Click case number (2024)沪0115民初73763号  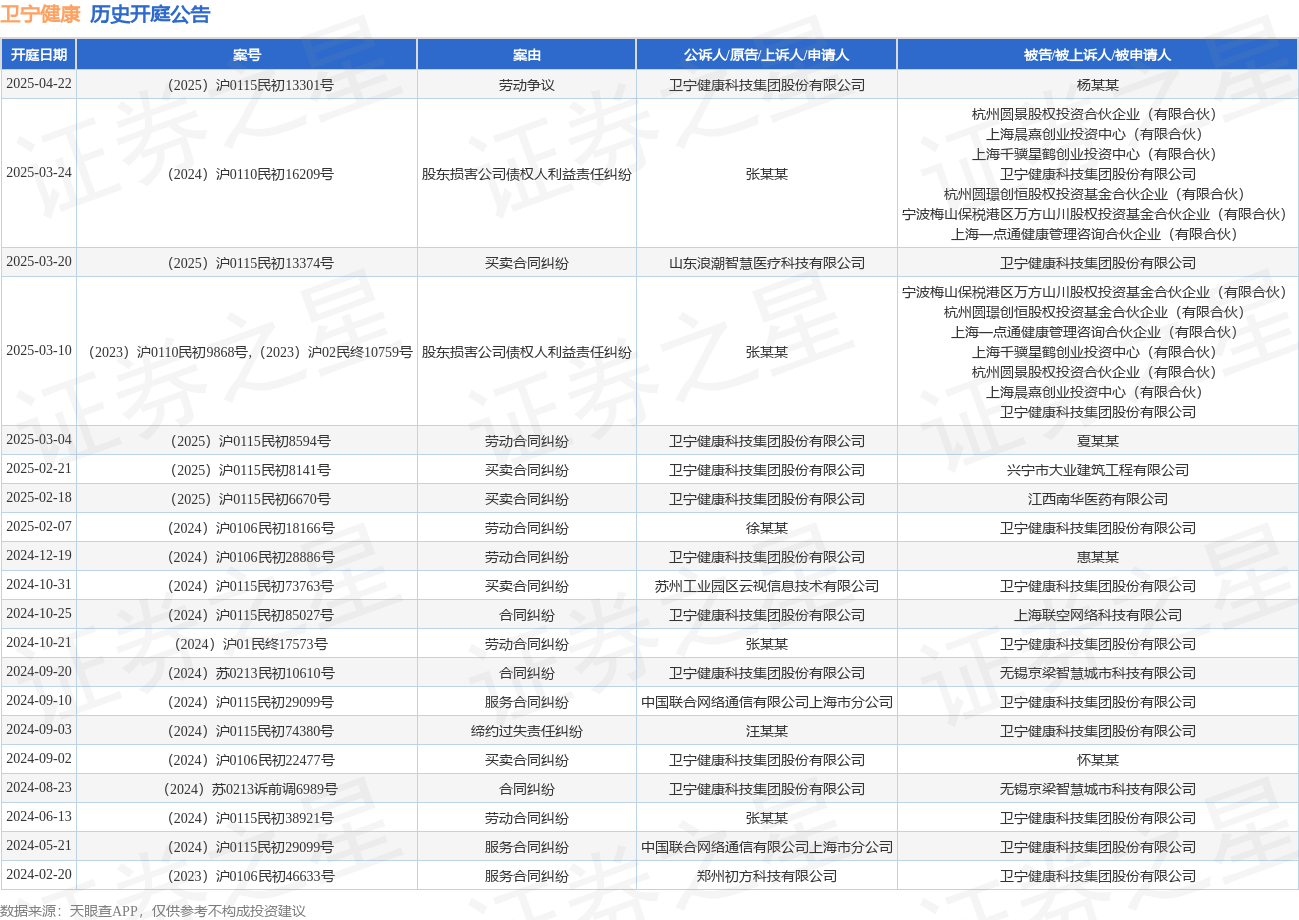tap(247, 586)
